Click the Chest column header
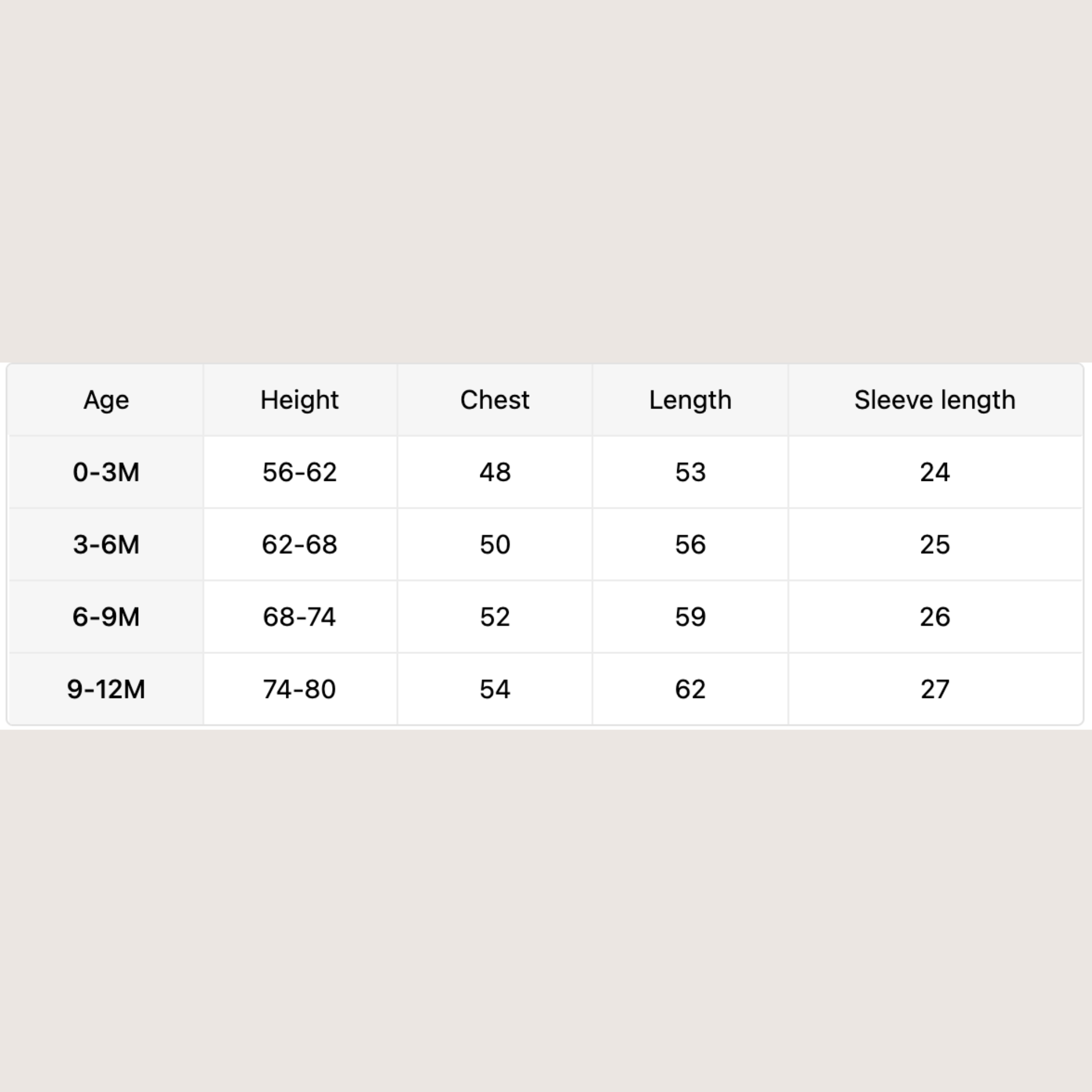This screenshot has height=1092, width=1092. click(x=495, y=400)
